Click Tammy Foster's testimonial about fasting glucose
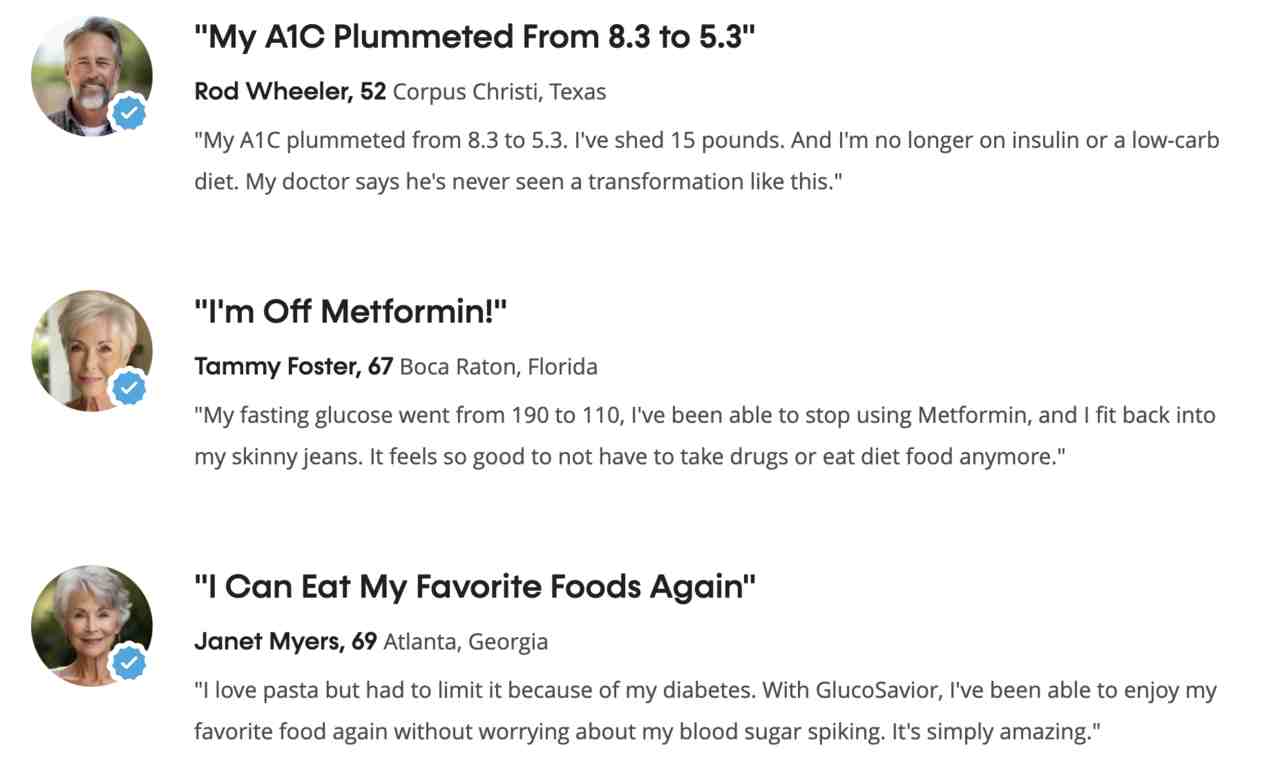 [704, 436]
